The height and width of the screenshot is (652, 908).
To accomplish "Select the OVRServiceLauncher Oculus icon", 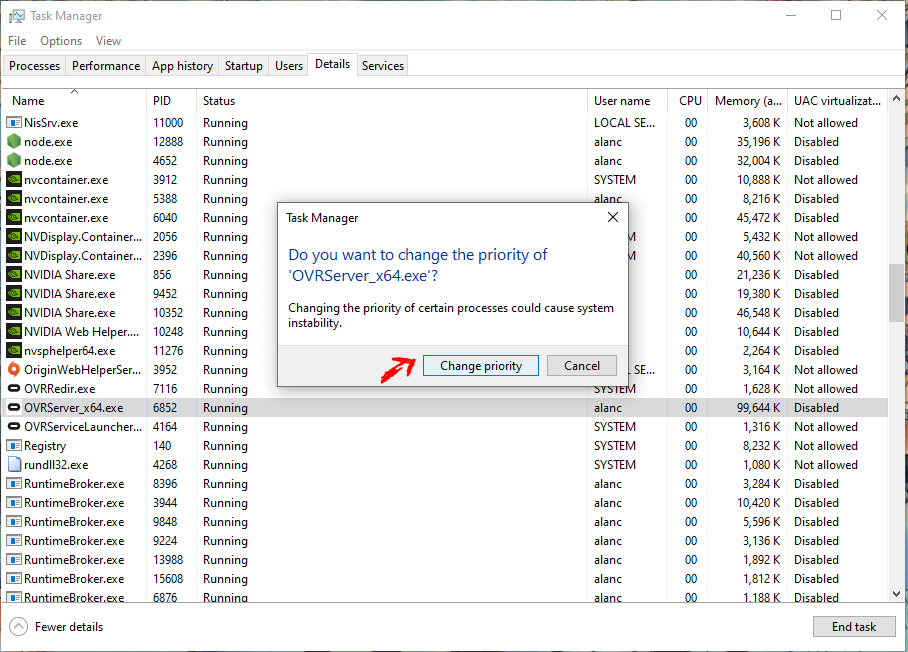I will click(14, 427).
